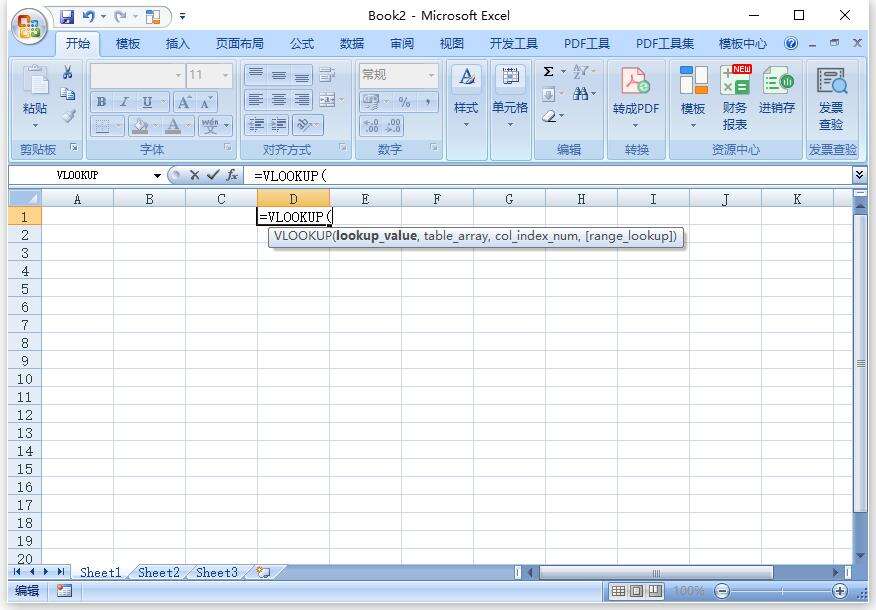Open the Name Box dropdown arrow
The image size is (876, 610).
point(158,176)
